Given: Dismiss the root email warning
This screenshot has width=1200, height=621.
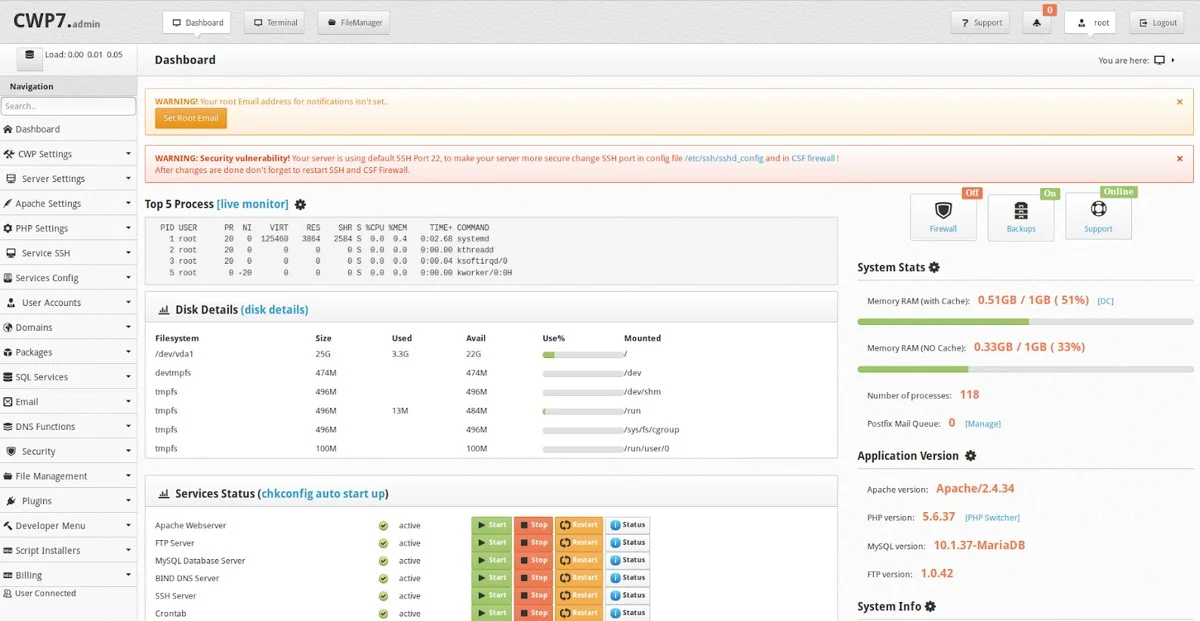Looking at the screenshot, I should [x=1179, y=102].
